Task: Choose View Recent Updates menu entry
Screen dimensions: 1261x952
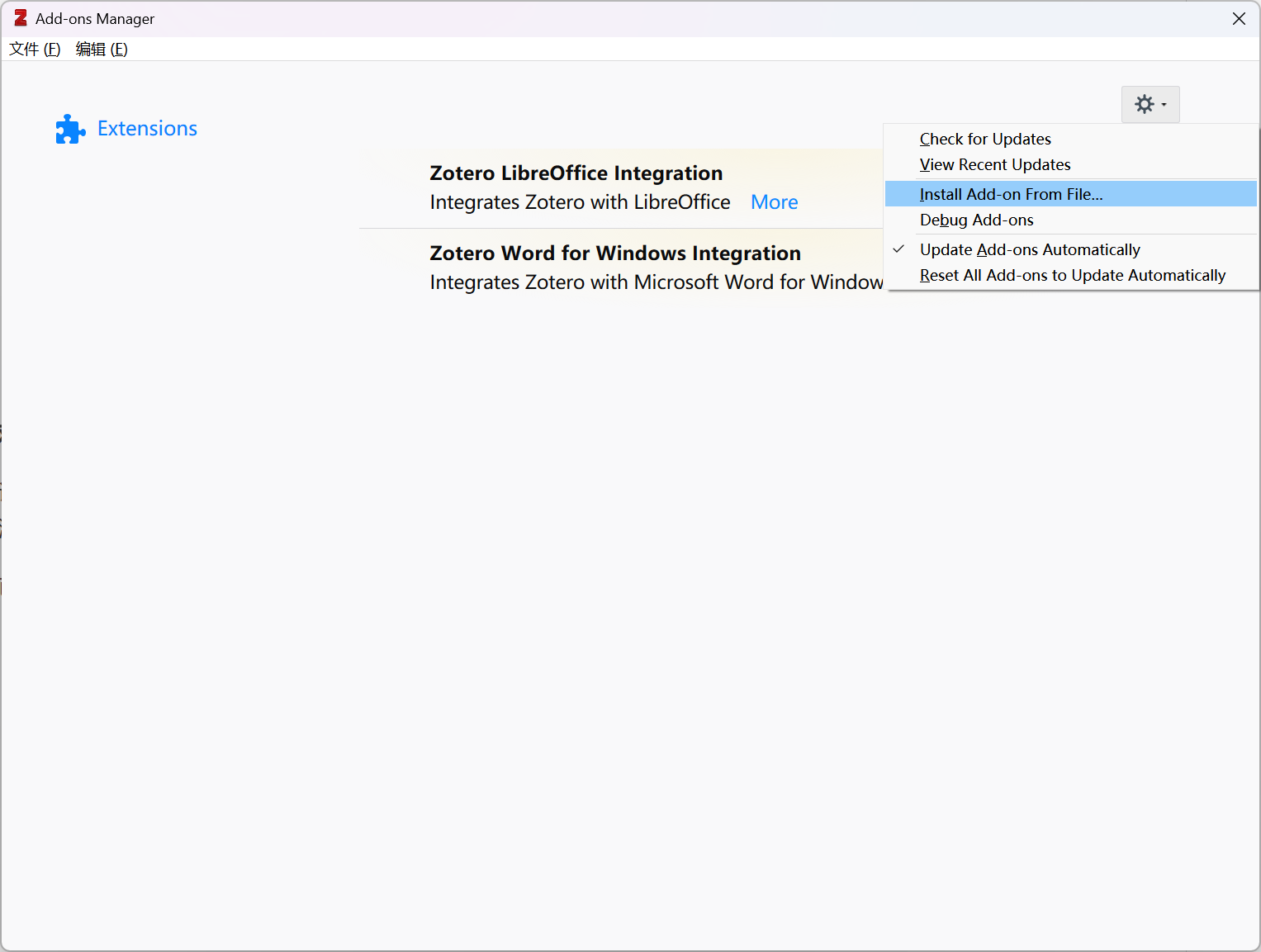Action: (x=1071, y=164)
